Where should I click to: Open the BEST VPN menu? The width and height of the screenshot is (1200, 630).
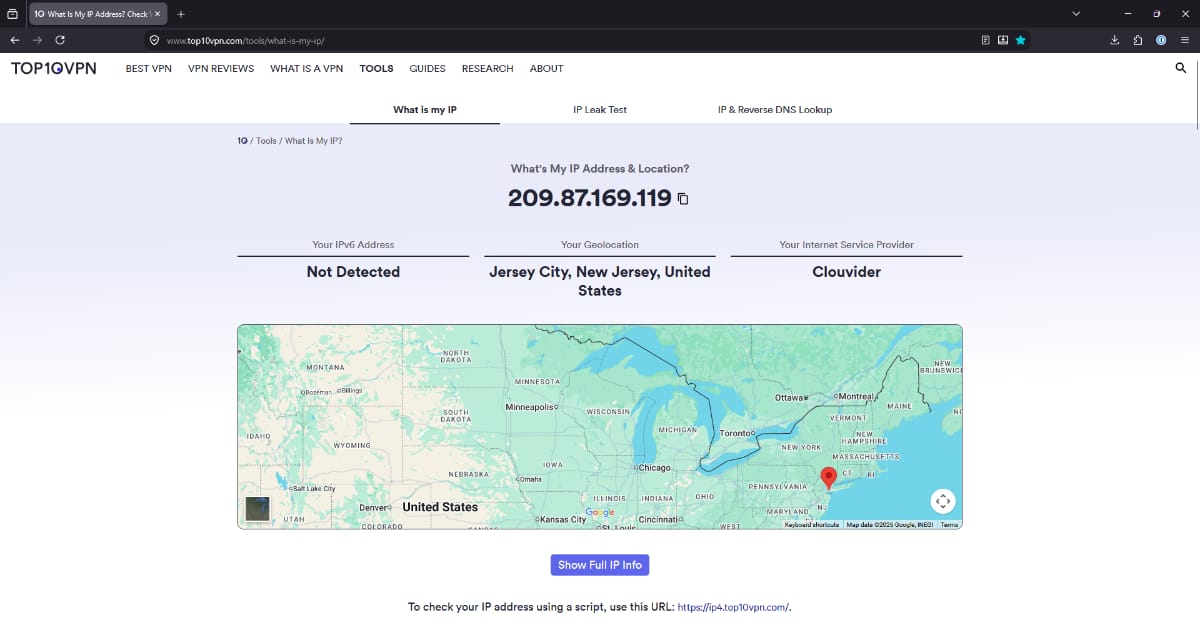149,69
